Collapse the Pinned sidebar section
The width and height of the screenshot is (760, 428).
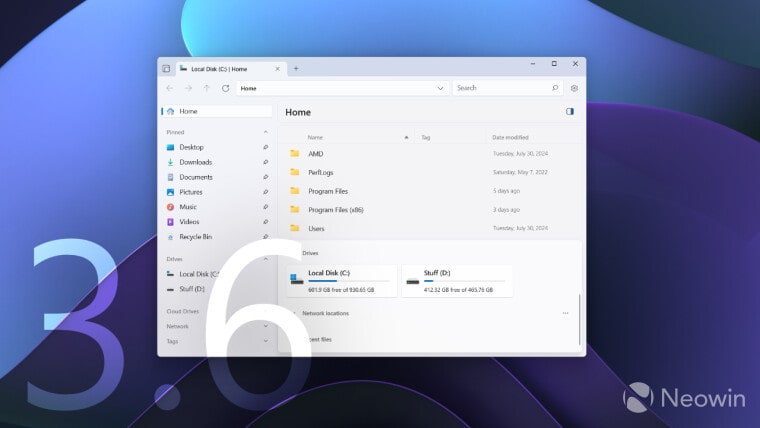pyautogui.click(x=266, y=132)
